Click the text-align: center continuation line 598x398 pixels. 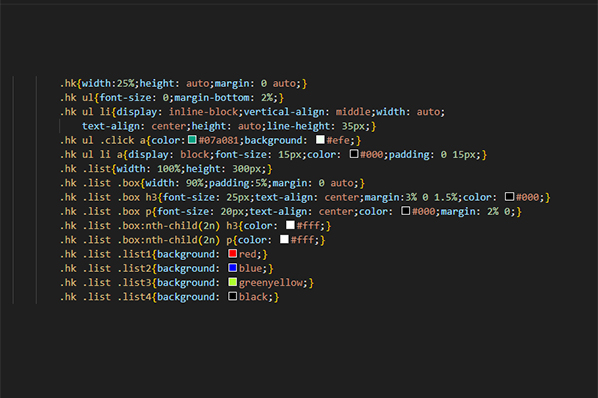coord(229,126)
